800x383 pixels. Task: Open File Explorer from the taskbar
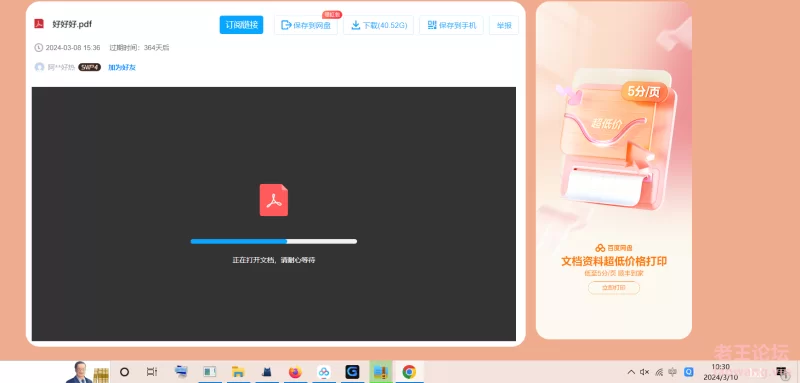pos(238,372)
